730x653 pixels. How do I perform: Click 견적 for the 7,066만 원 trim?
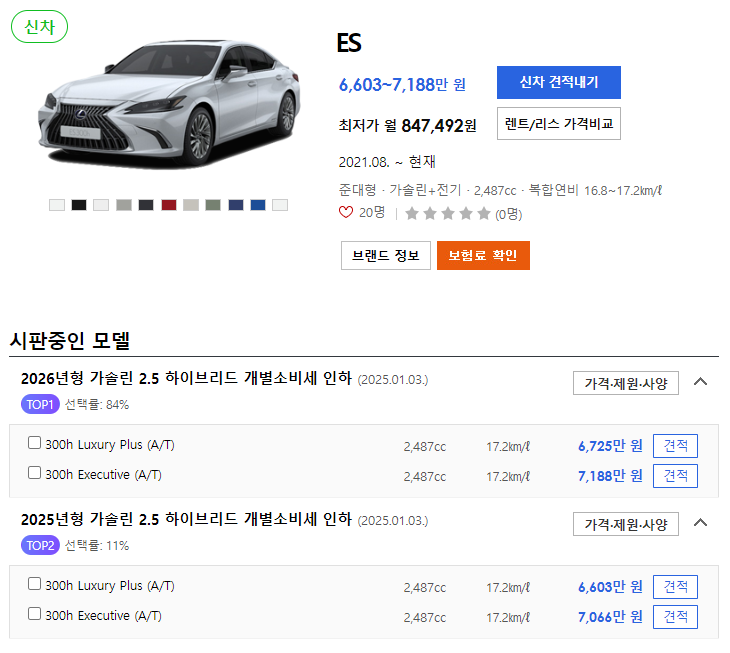[x=675, y=617]
